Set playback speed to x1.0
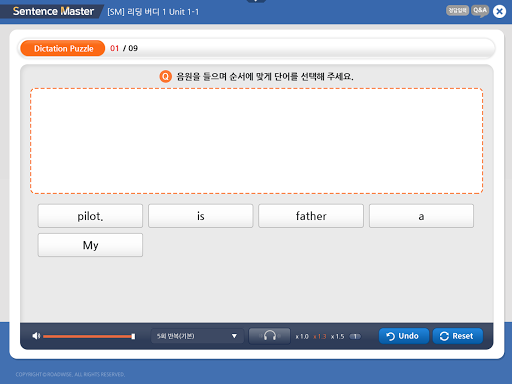The height and width of the screenshot is (384, 512). (x=302, y=337)
